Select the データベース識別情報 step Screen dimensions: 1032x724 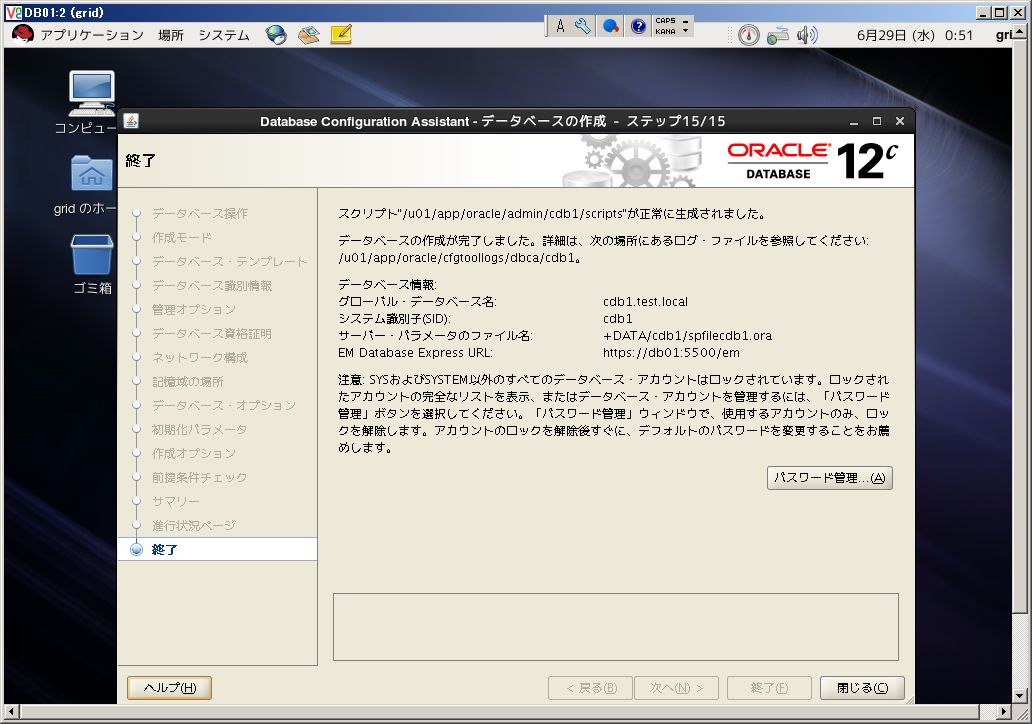211,286
